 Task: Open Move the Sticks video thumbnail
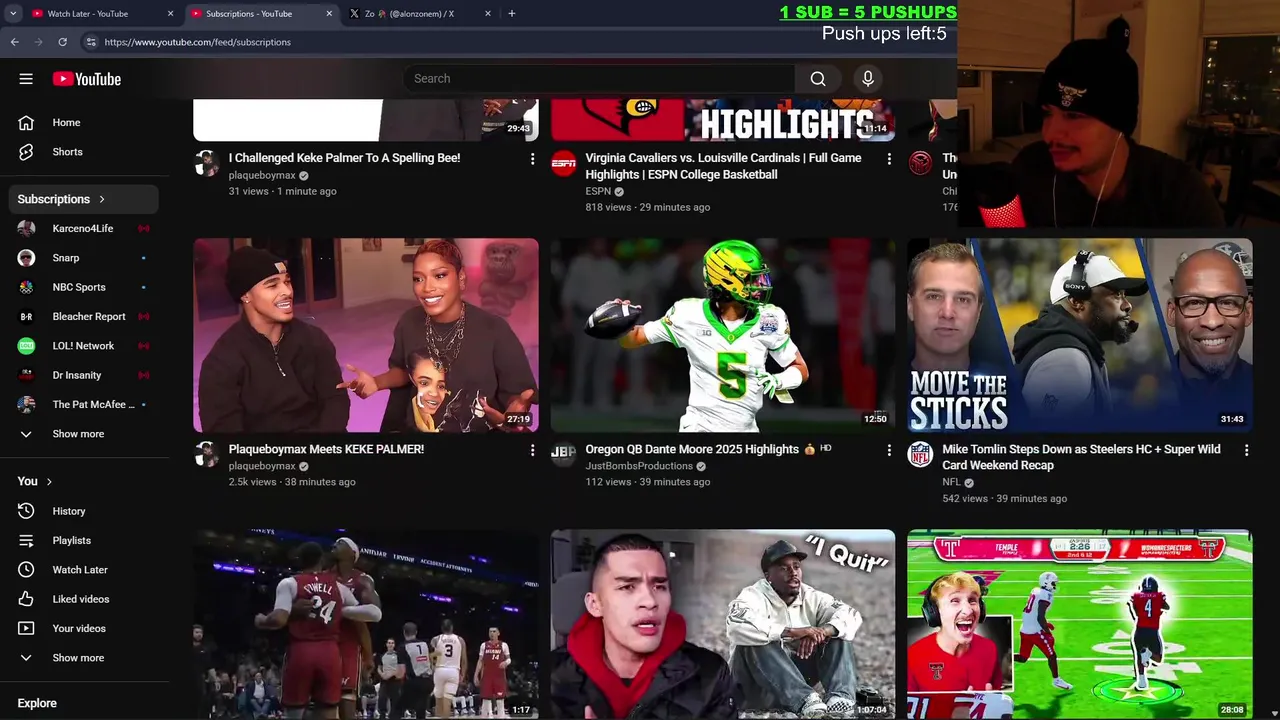coord(1080,335)
